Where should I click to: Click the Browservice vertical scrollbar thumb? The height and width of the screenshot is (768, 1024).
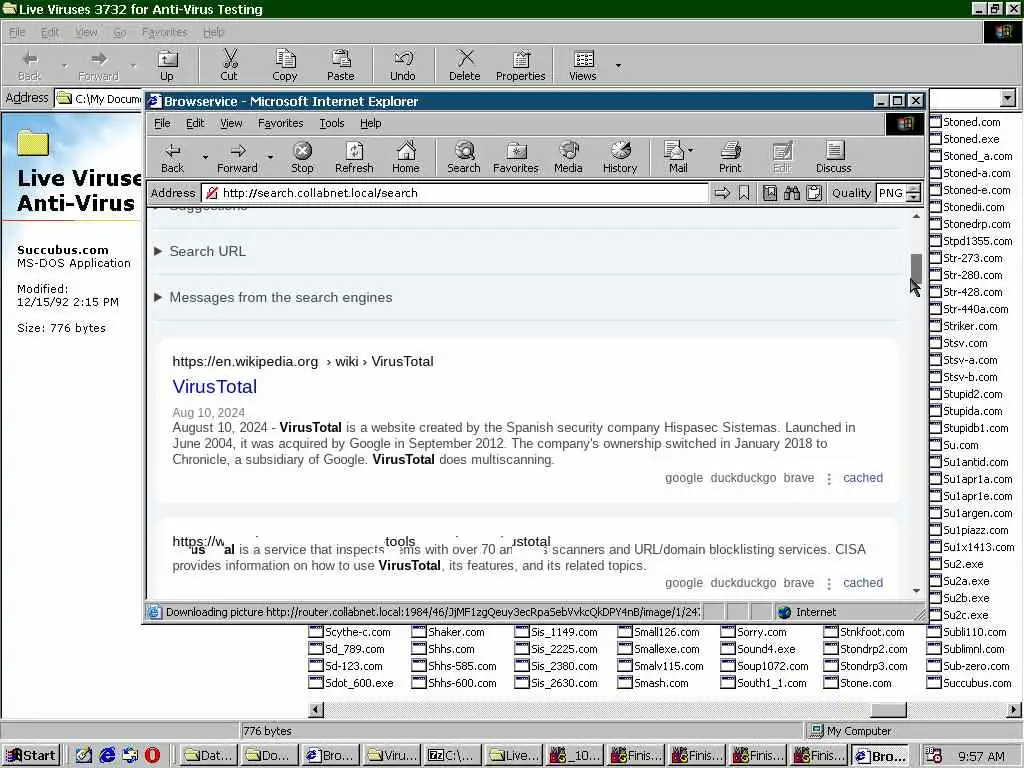[x=916, y=268]
